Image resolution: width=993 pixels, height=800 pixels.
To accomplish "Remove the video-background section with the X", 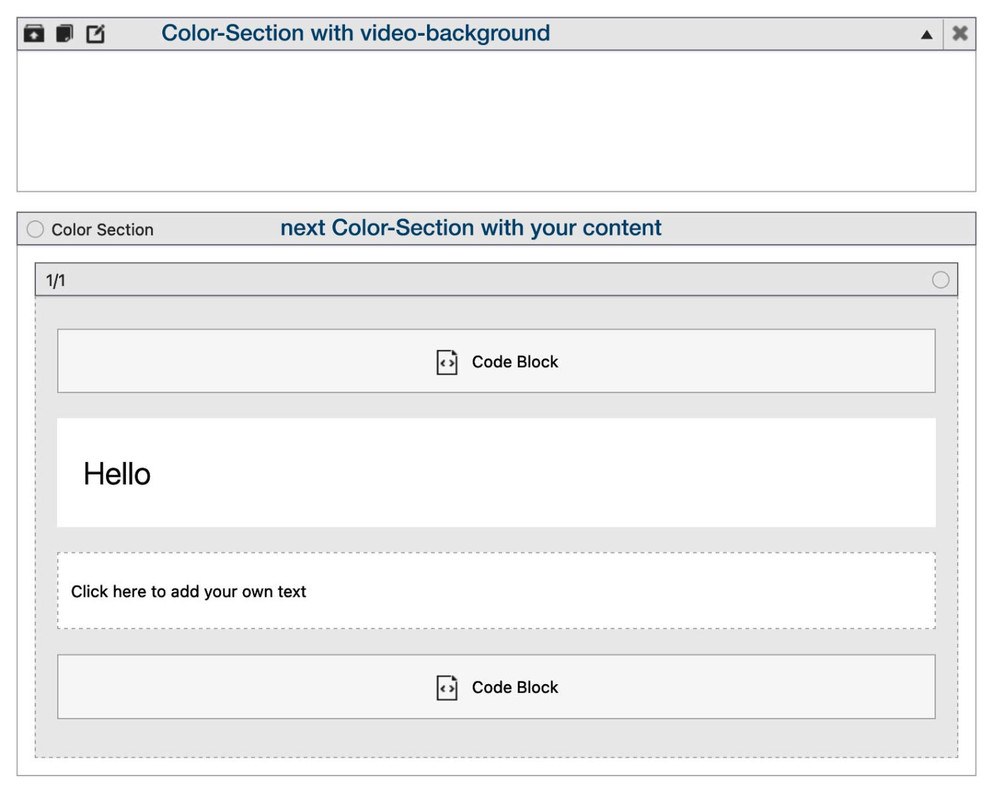I will pyautogui.click(x=959, y=33).
